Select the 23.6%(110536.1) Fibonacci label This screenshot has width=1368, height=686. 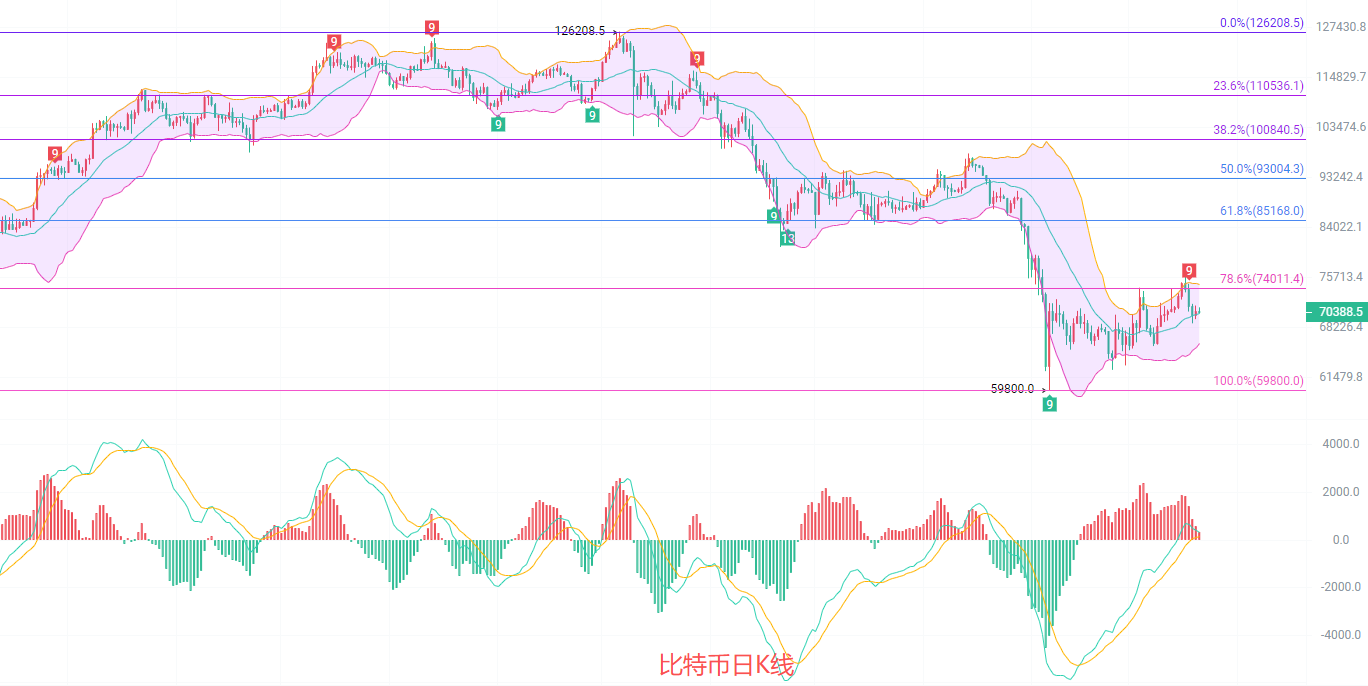coord(1258,87)
